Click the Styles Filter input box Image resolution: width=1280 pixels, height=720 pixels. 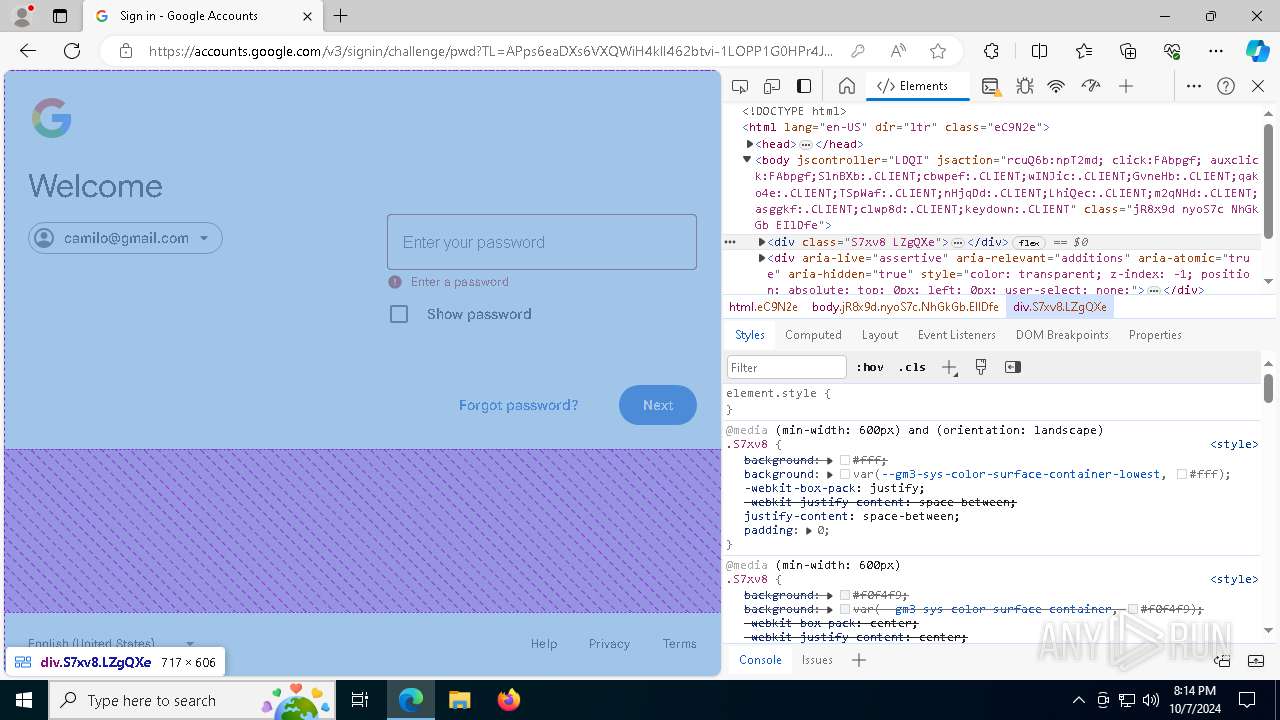pos(787,367)
